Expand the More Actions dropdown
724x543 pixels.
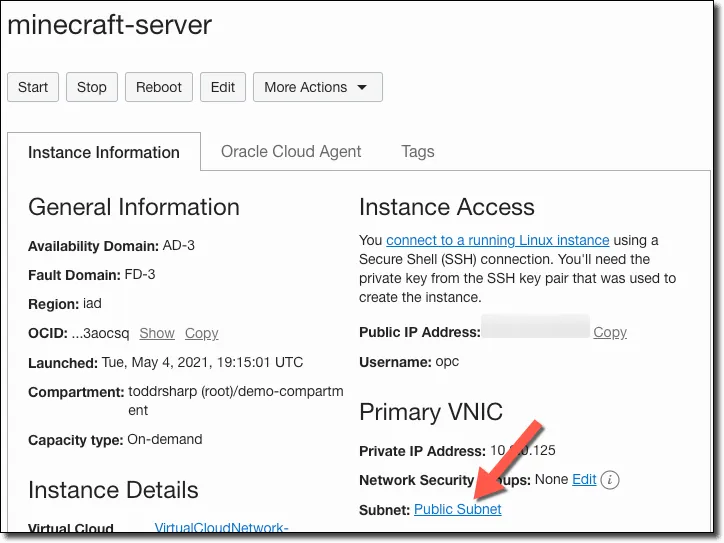click(x=318, y=87)
